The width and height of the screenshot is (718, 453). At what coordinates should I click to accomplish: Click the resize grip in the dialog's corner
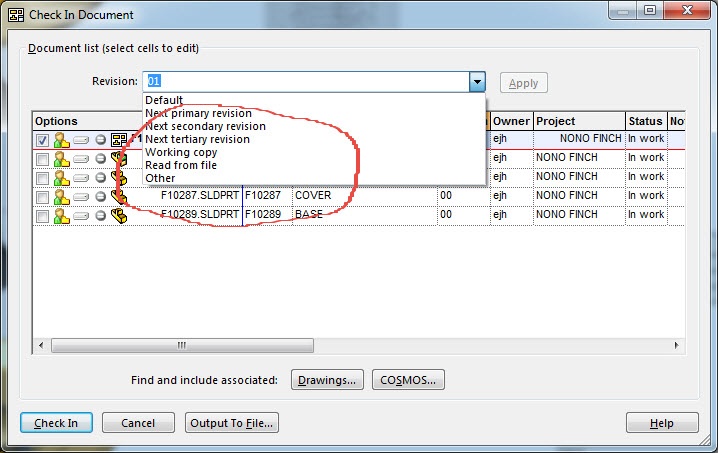coord(705,440)
